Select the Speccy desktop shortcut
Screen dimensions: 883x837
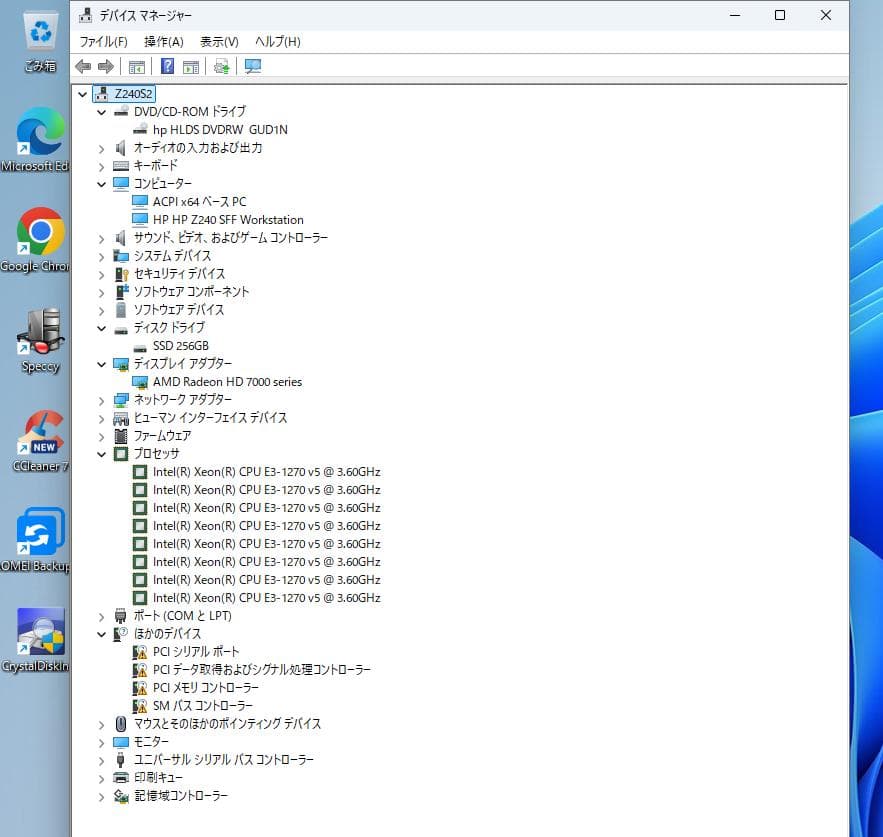(40, 333)
